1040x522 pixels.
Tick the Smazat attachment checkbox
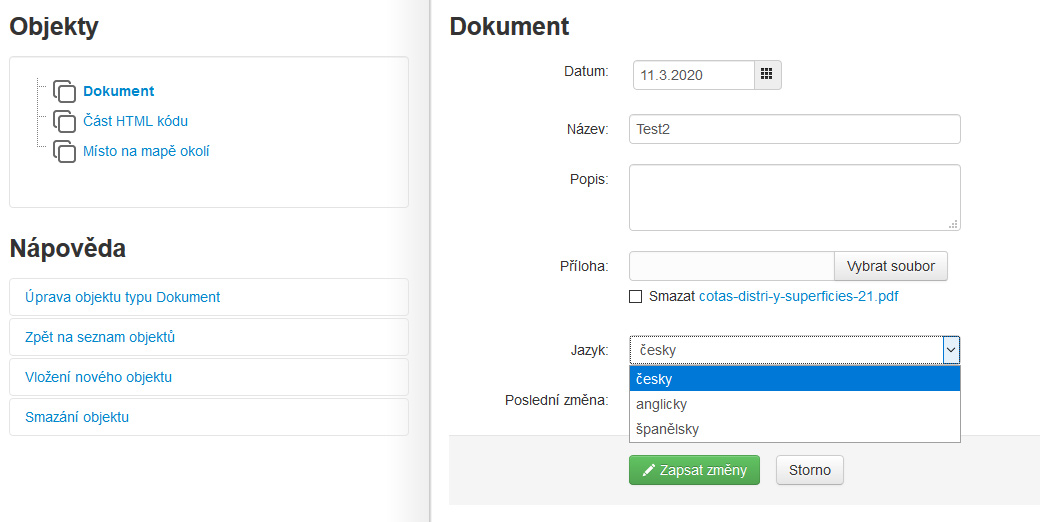click(x=636, y=296)
